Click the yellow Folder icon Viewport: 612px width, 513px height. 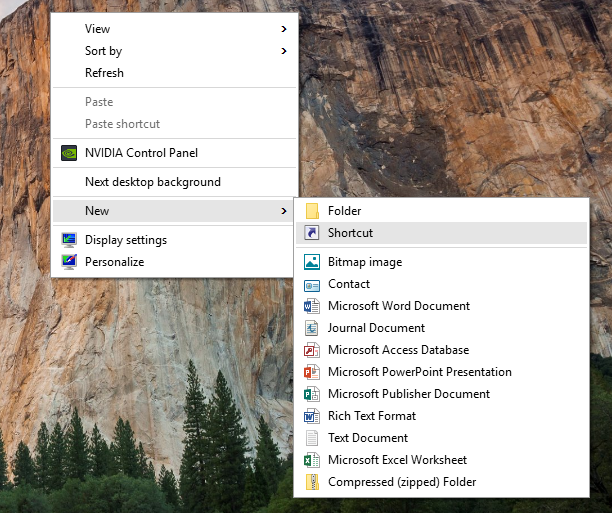(x=312, y=211)
